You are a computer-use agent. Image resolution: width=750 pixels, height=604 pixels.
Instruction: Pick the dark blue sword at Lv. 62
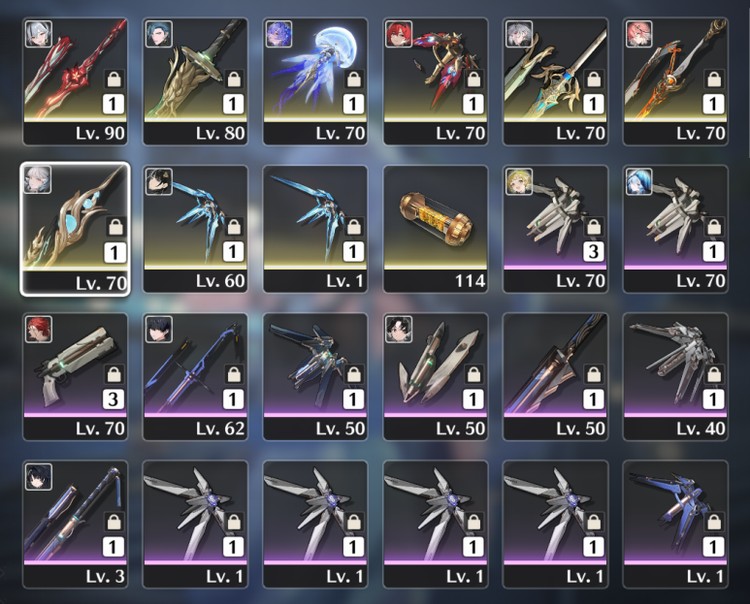(x=195, y=377)
